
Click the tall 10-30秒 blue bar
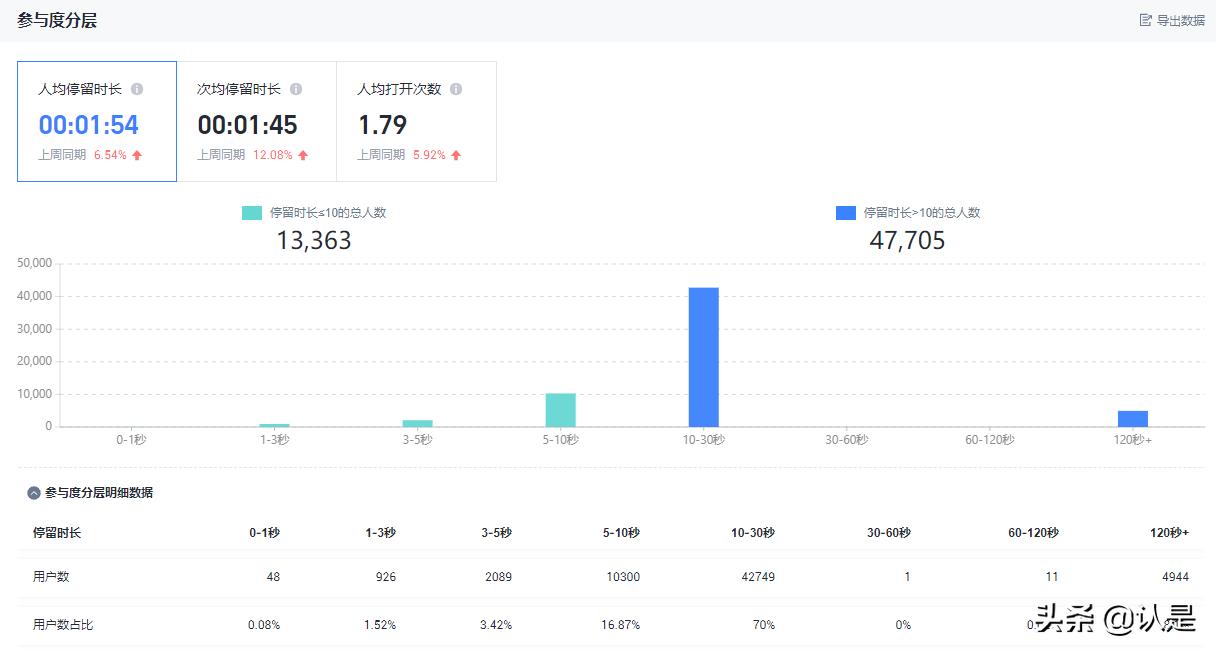pos(704,357)
